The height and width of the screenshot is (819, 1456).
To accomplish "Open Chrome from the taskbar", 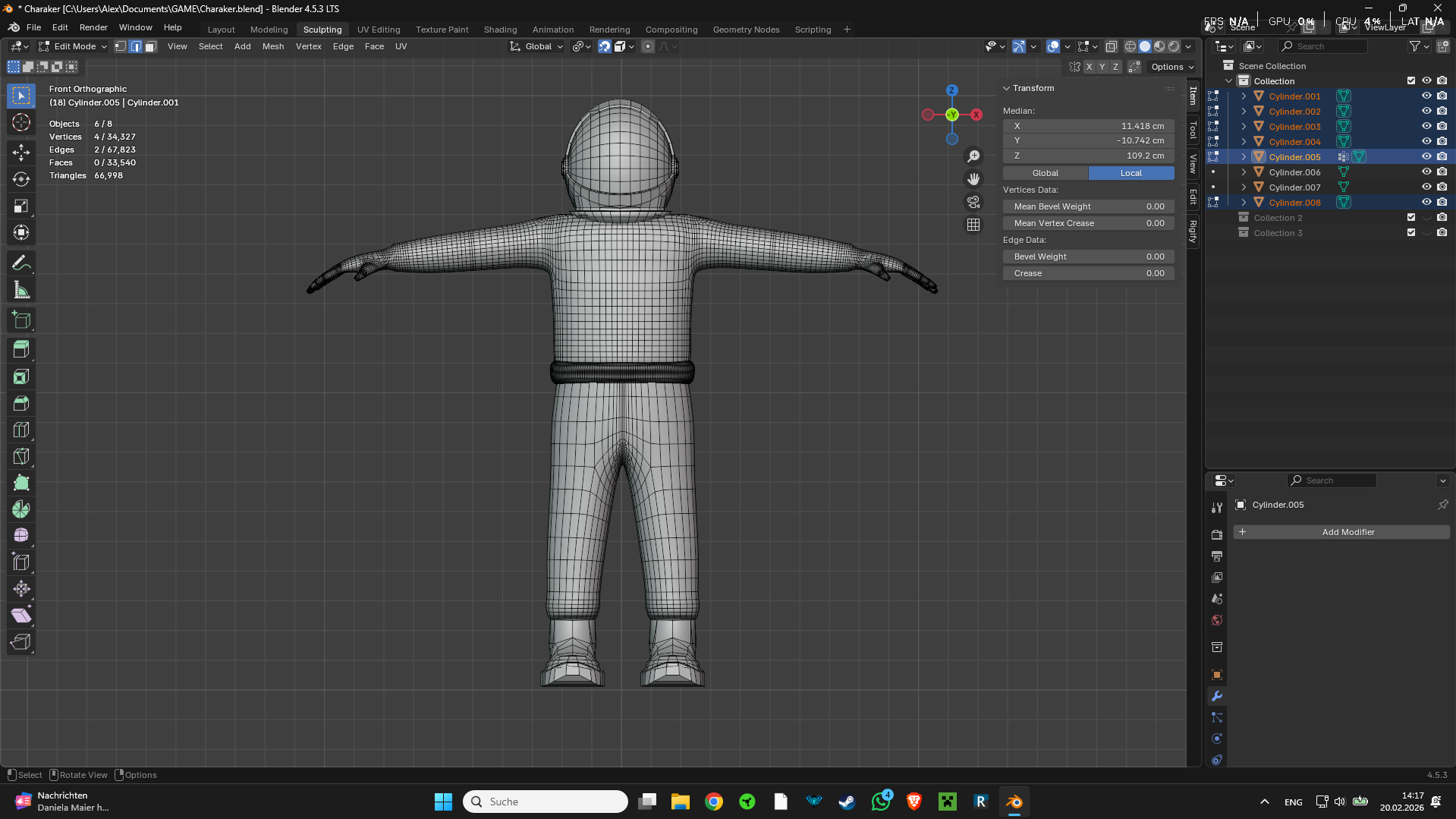I will coord(714,802).
